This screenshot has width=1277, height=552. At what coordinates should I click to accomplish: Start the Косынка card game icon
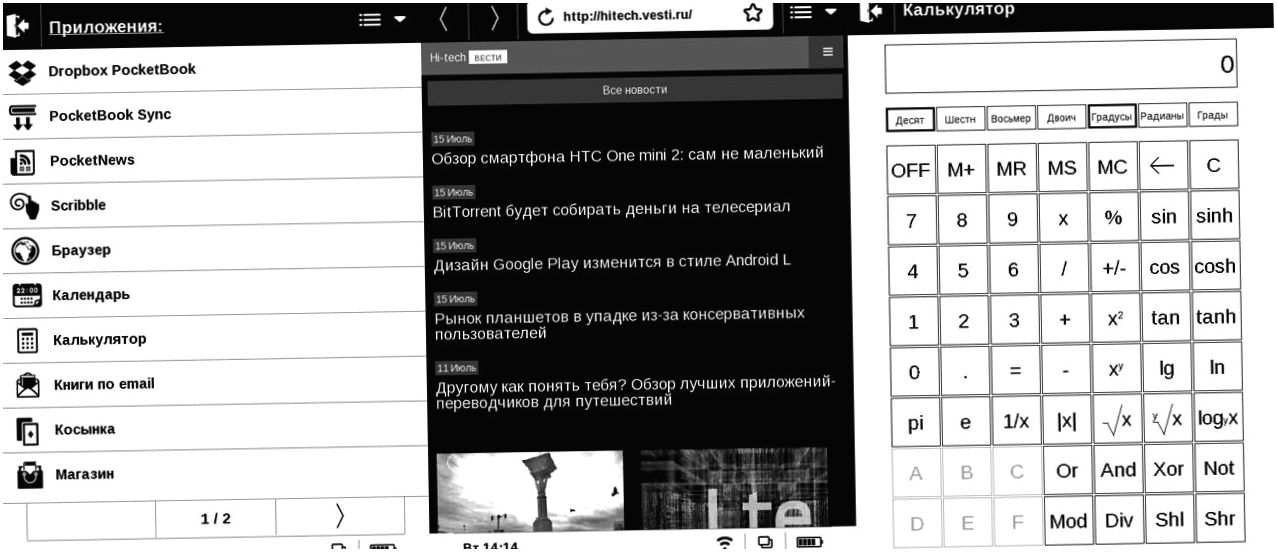tap(28, 430)
